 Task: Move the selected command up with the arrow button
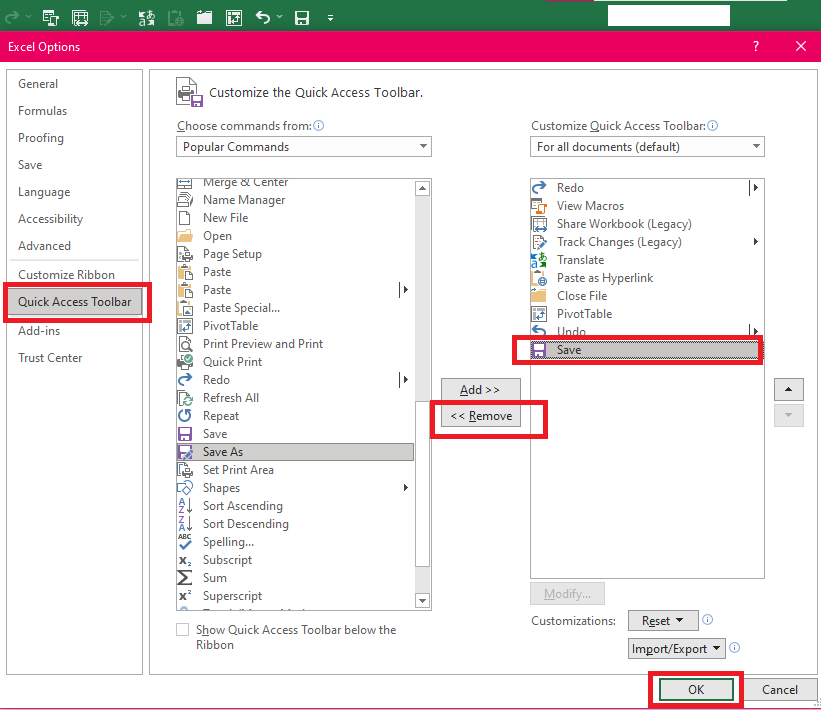click(x=789, y=390)
